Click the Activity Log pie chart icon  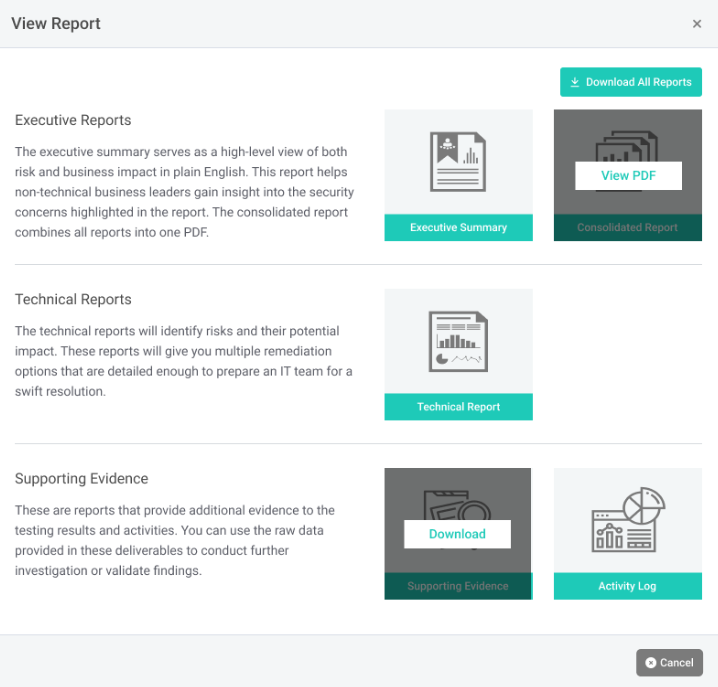[x=627, y=520]
